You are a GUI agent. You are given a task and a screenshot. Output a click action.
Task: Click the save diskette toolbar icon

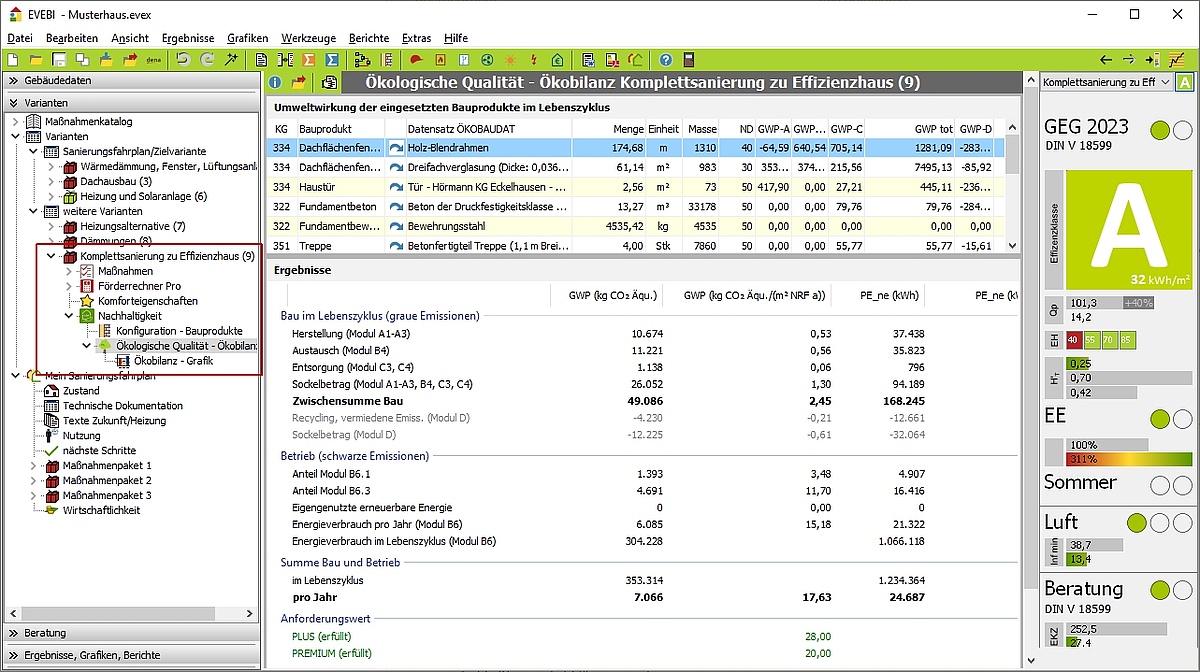(59, 60)
